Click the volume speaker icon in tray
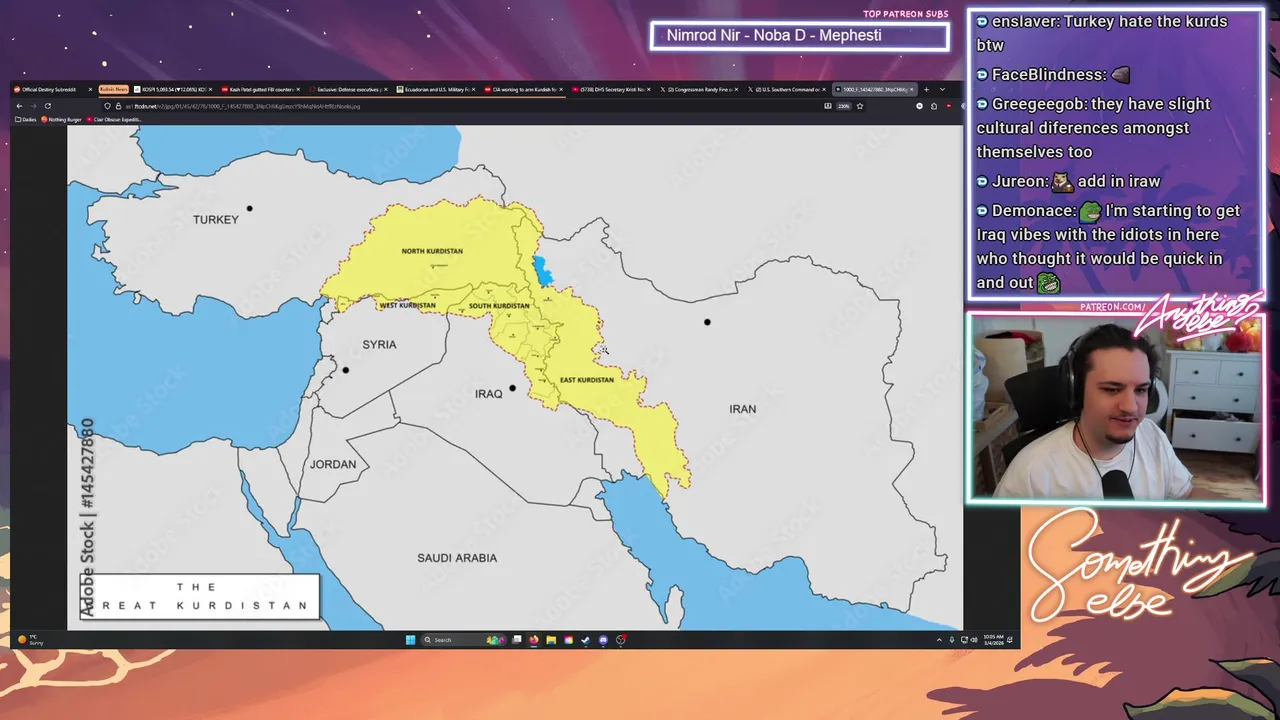 (x=974, y=640)
